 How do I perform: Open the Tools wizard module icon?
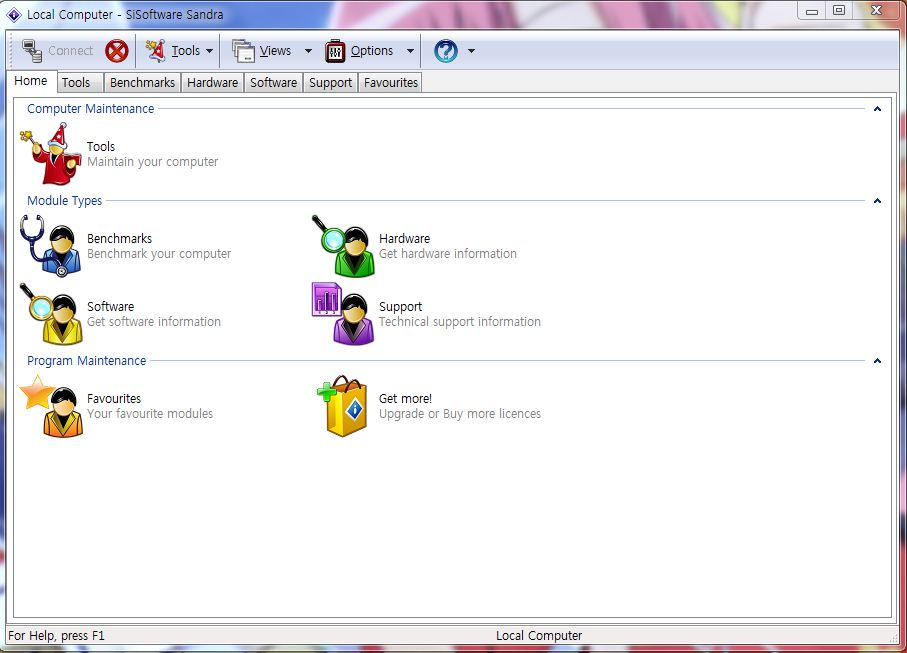51,154
